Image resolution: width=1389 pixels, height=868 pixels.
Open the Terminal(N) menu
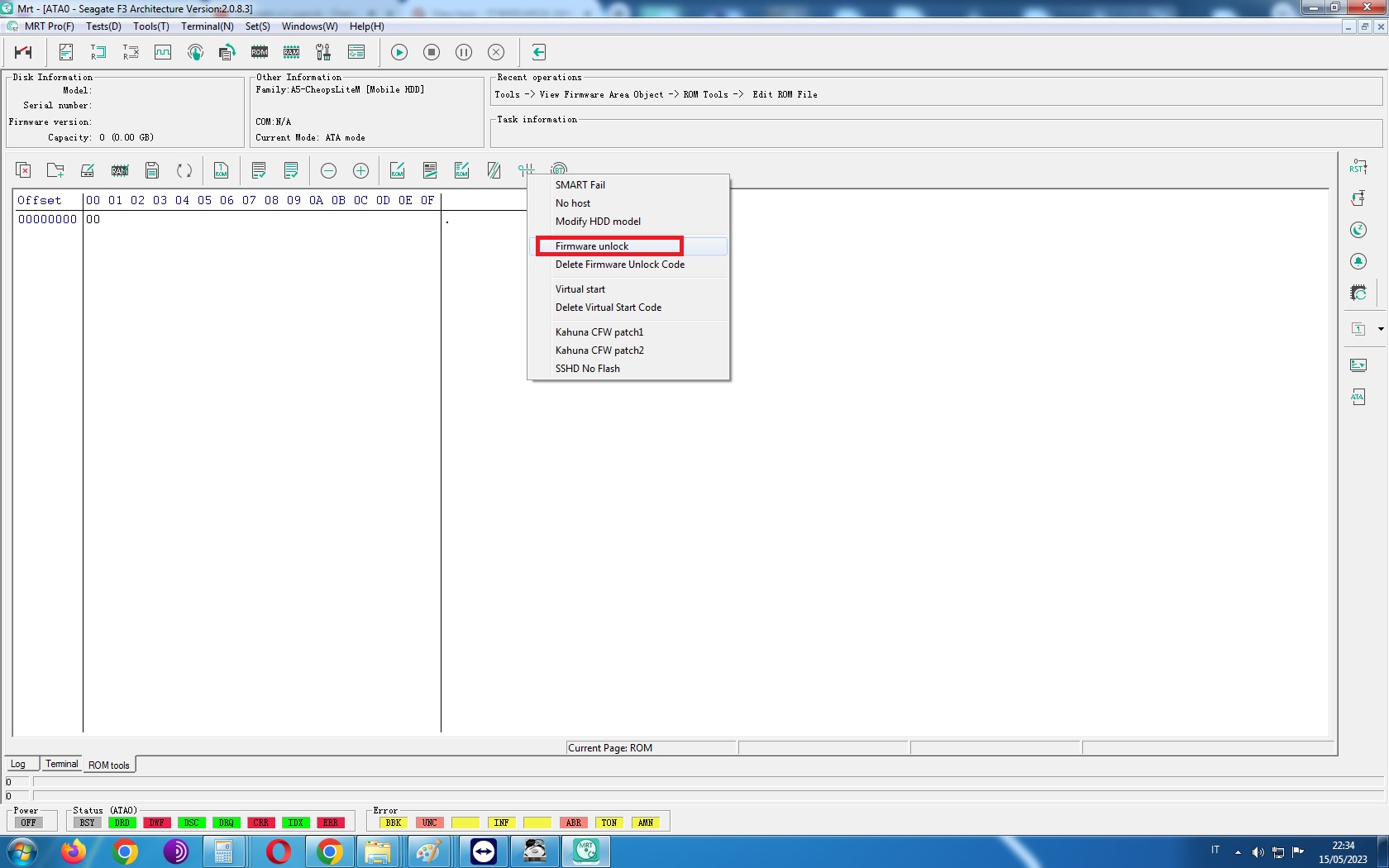208,26
